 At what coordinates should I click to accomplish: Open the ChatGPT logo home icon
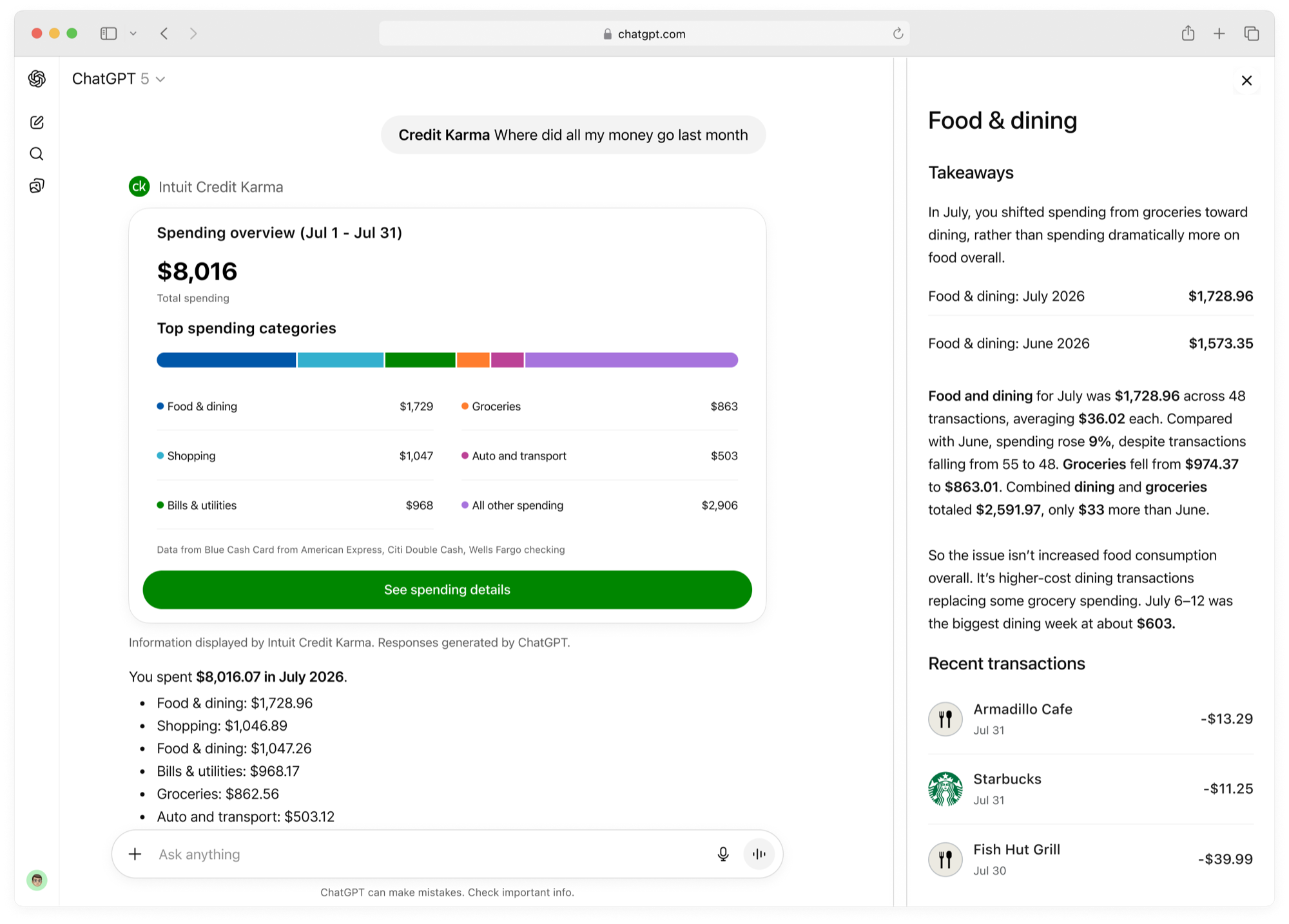click(37, 79)
